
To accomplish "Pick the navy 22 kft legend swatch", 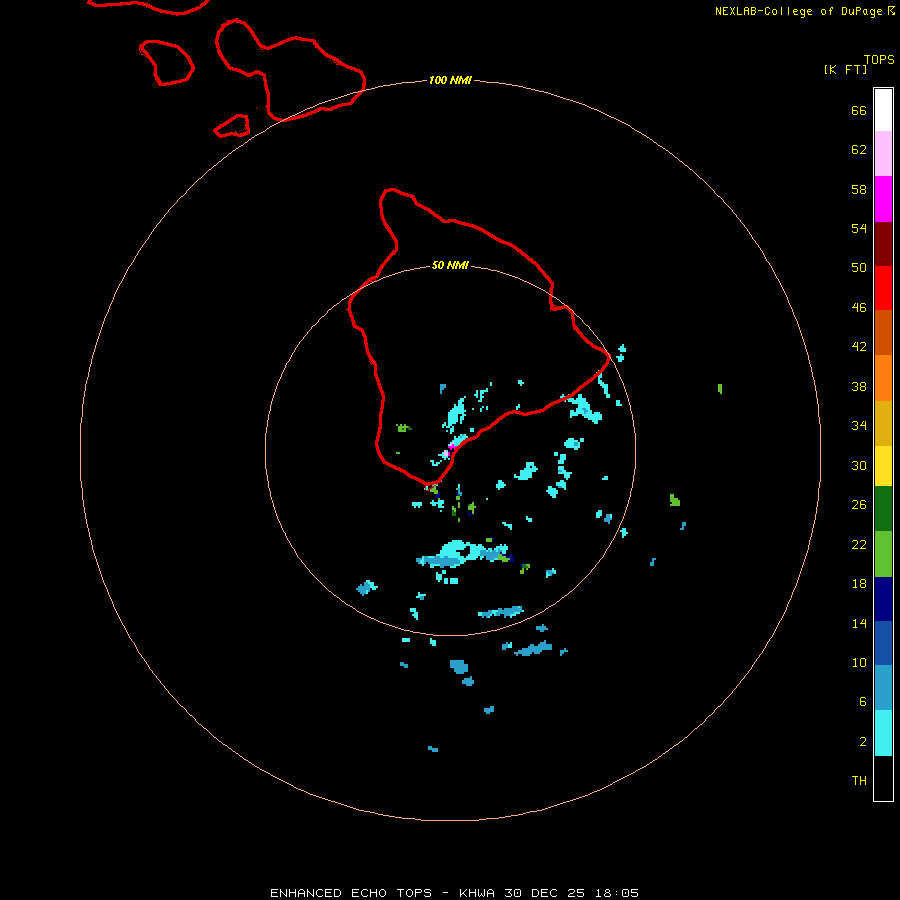I will 883,599.
